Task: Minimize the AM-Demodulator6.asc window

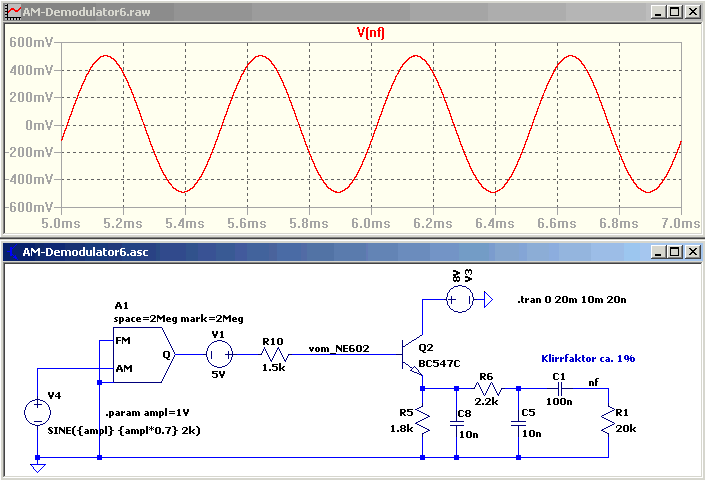Action: point(658,252)
